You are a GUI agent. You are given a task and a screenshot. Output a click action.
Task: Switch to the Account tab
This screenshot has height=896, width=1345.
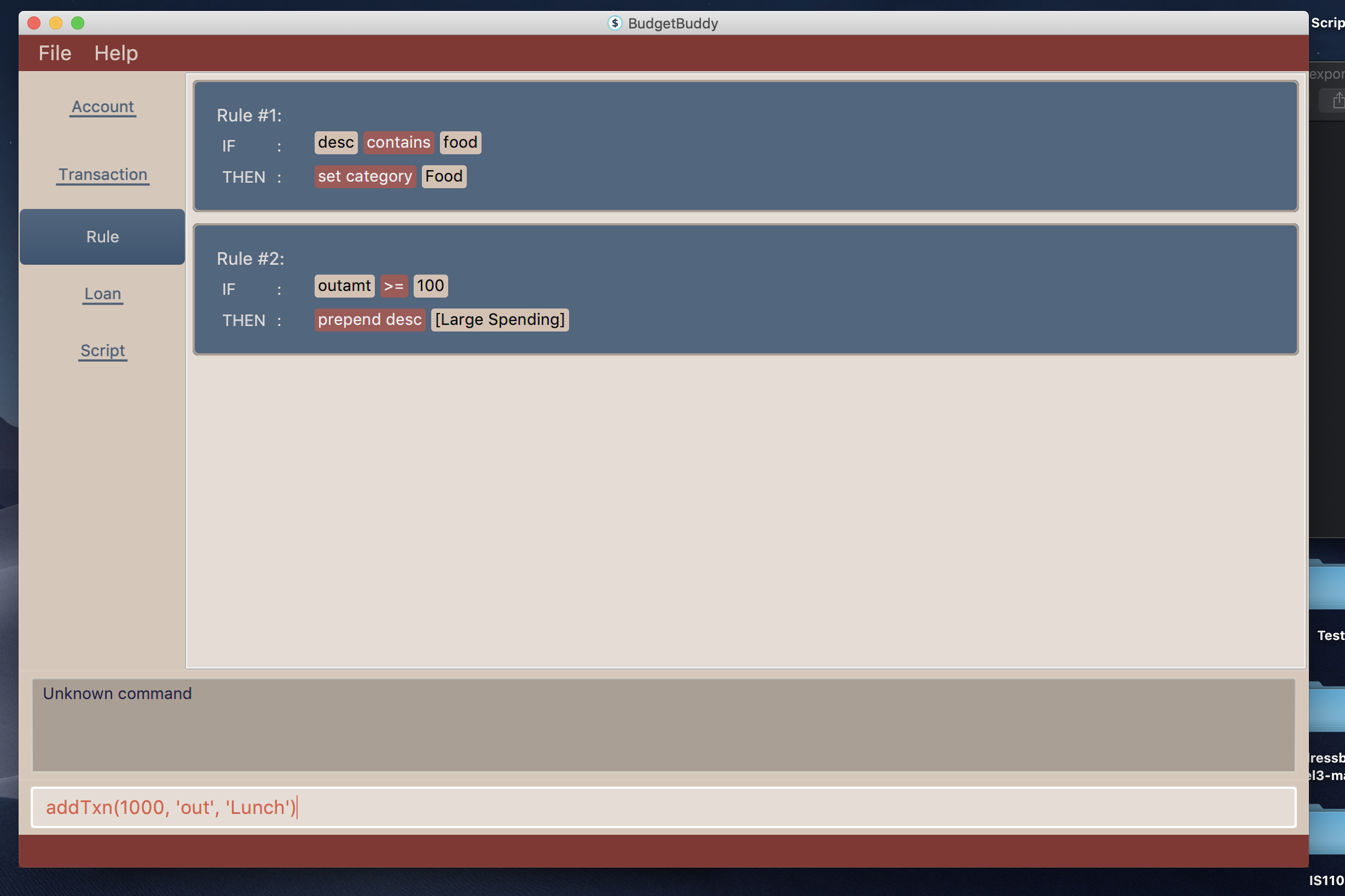tap(102, 107)
